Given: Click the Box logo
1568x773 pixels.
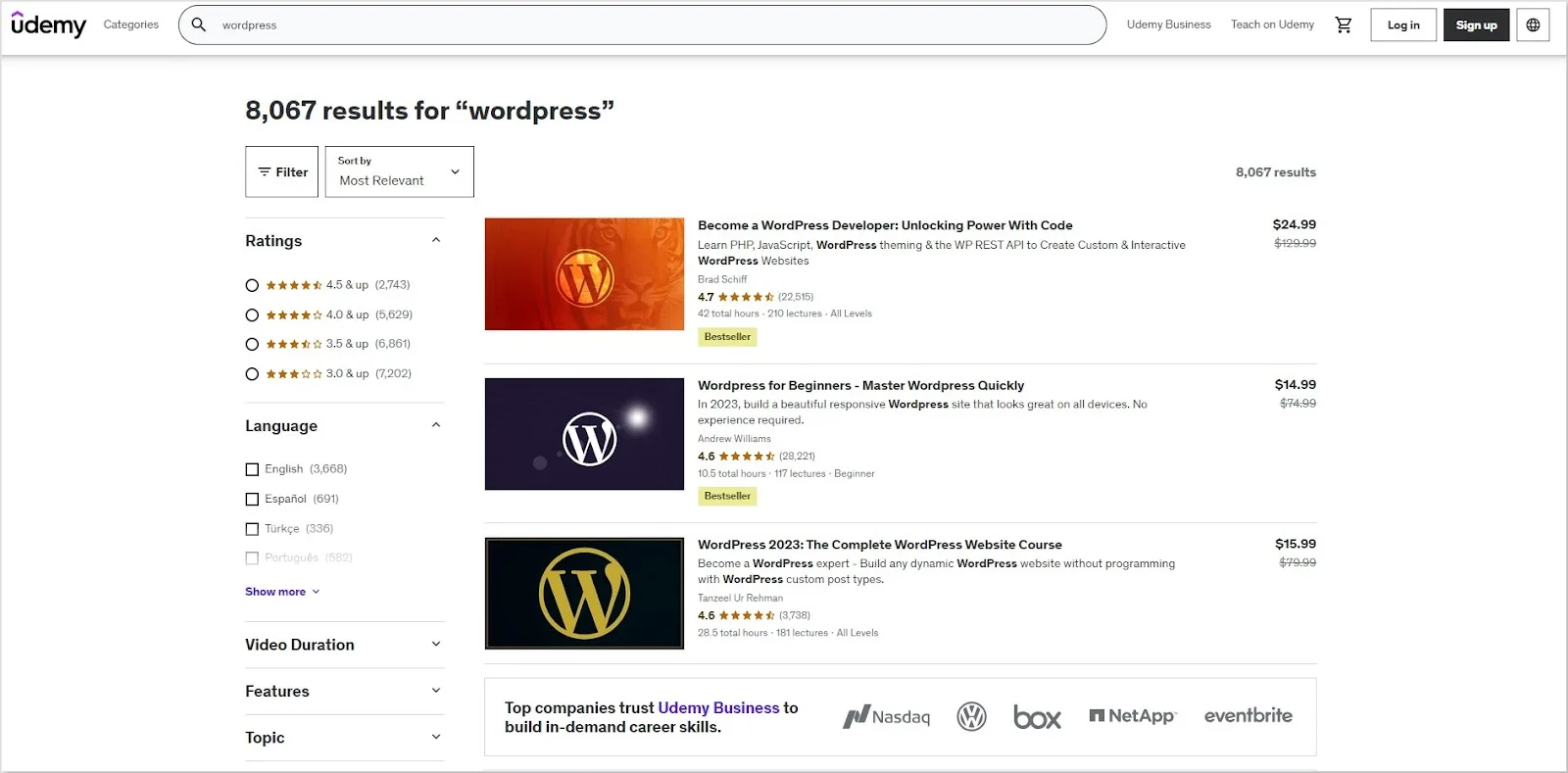Looking at the screenshot, I should pyautogui.click(x=1037, y=717).
